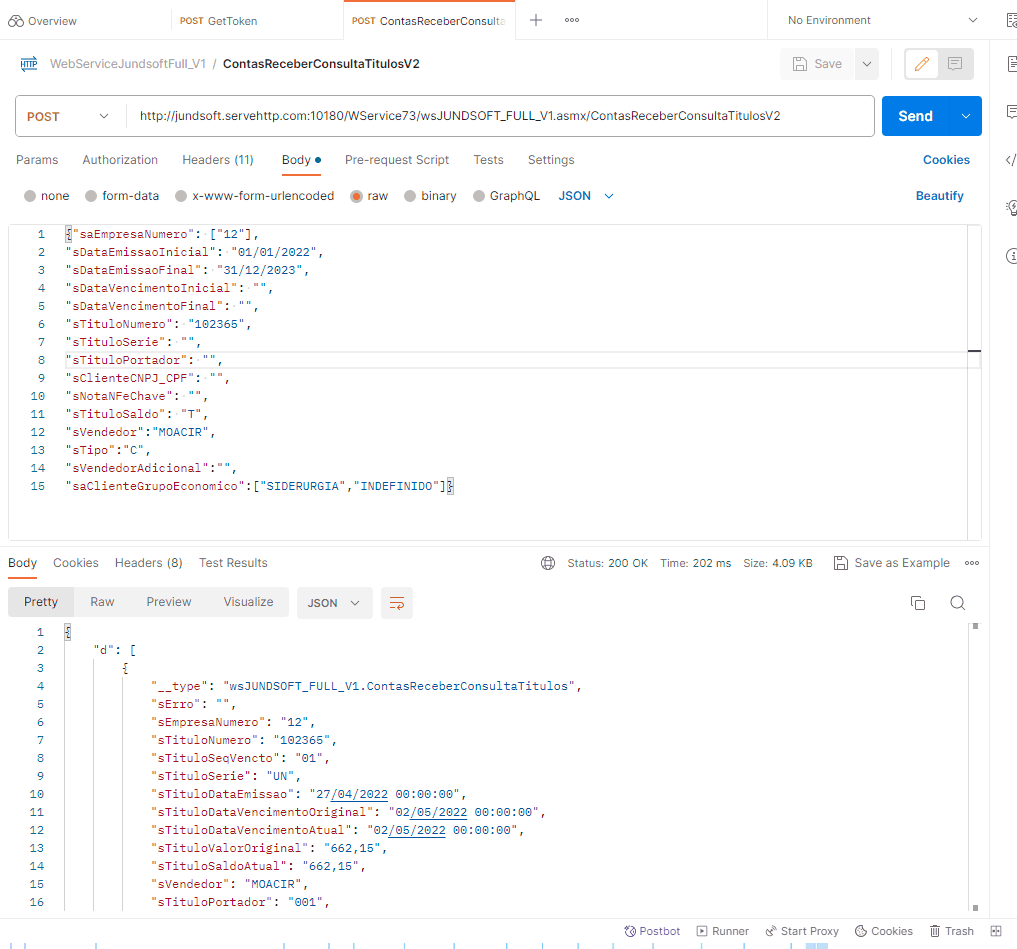1017x949 pixels.
Task: Open the Pre-request Script tab
Action: click(x=396, y=160)
